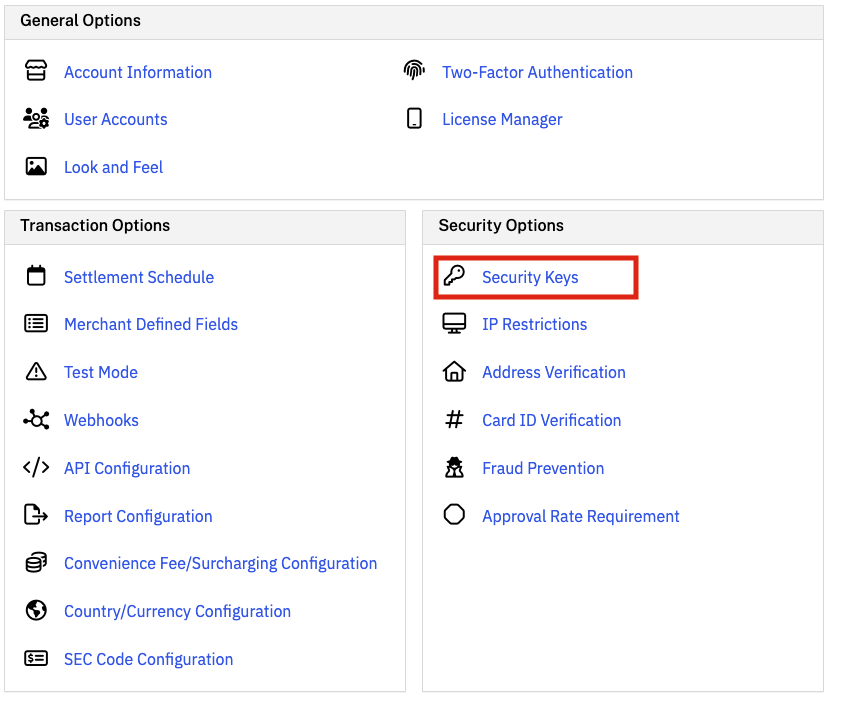Click the picture icon for Look and Feel
Viewport: 846px width, 703px height.
pyautogui.click(x=36, y=167)
